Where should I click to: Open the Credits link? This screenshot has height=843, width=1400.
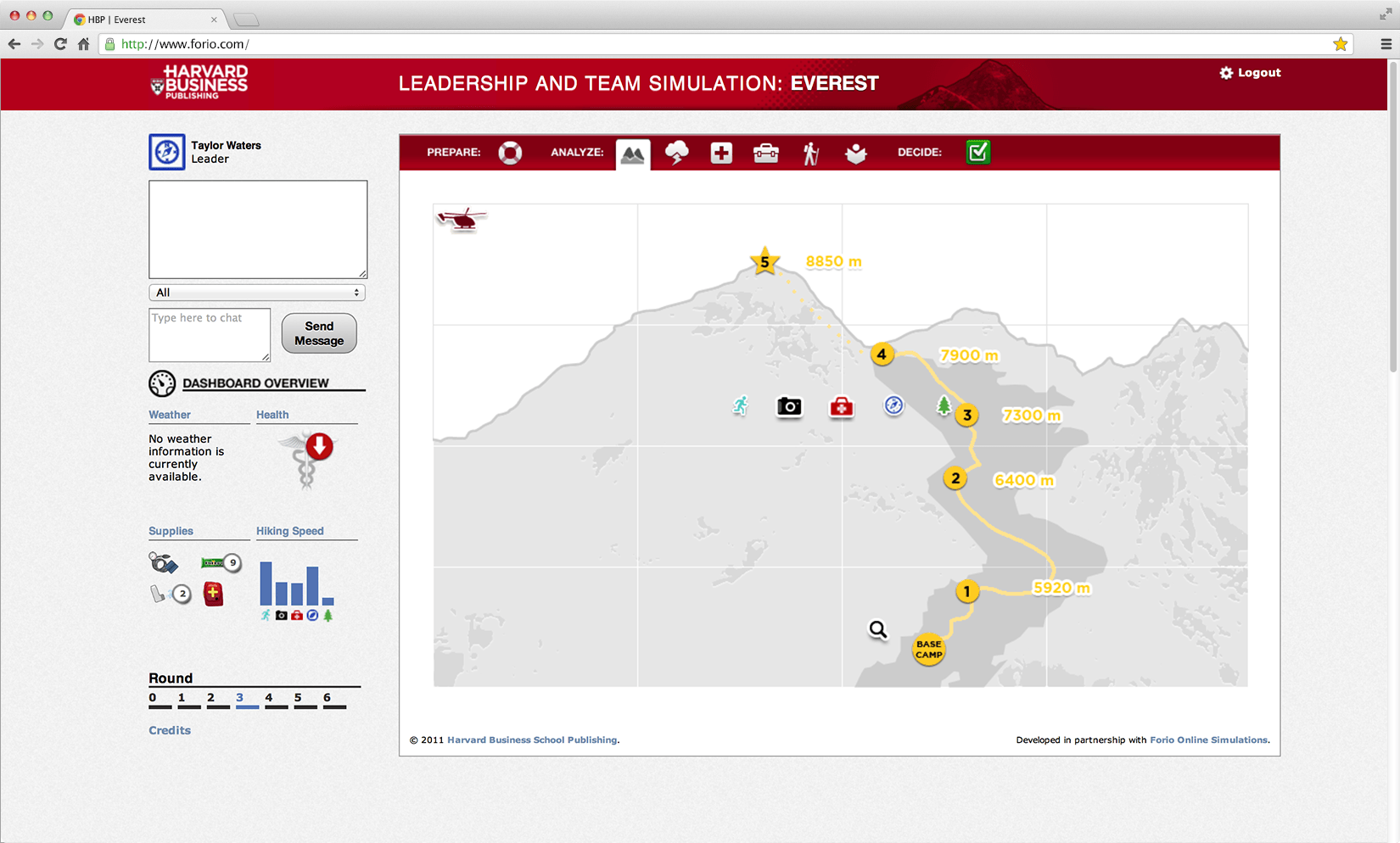tap(170, 730)
